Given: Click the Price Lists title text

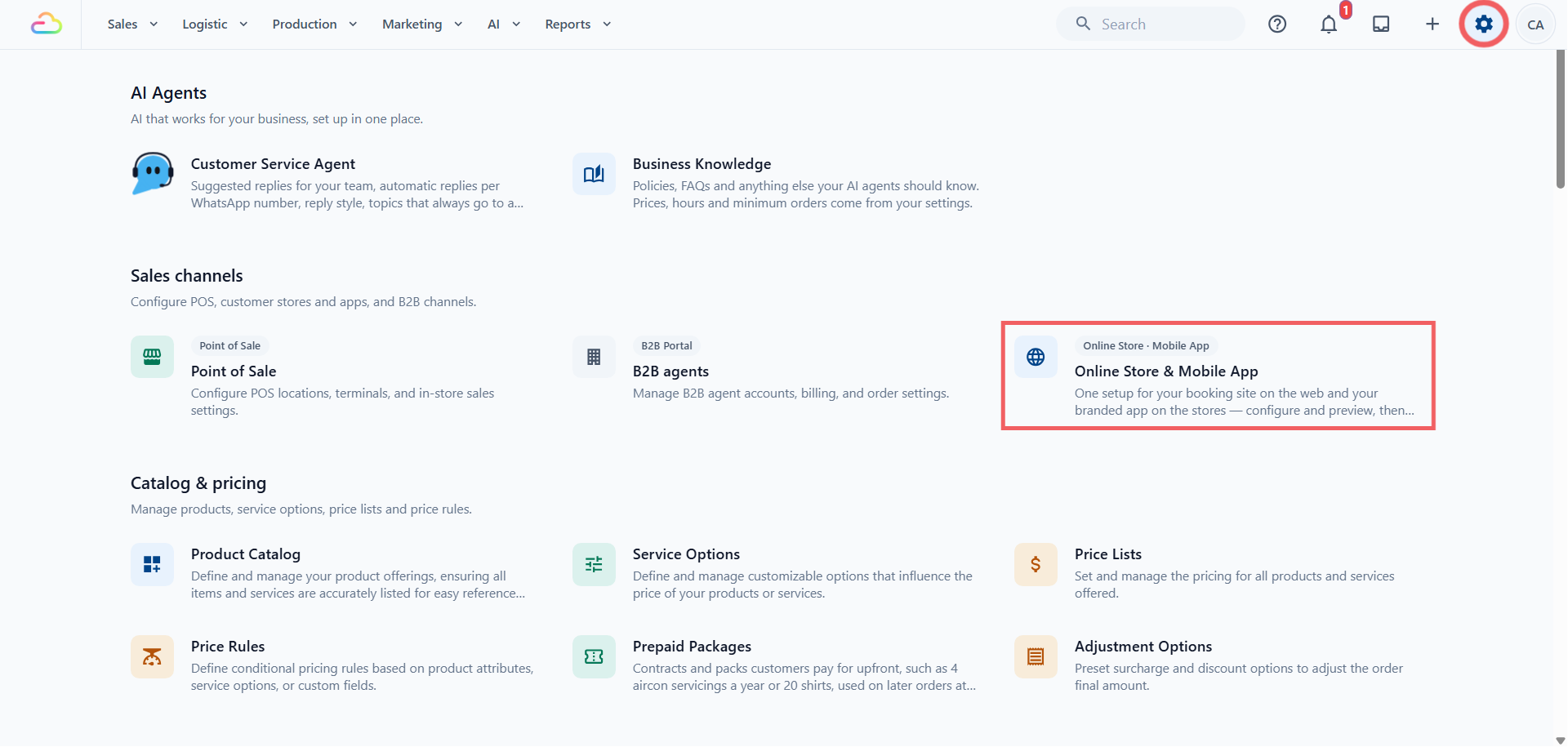Looking at the screenshot, I should click(1108, 554).
